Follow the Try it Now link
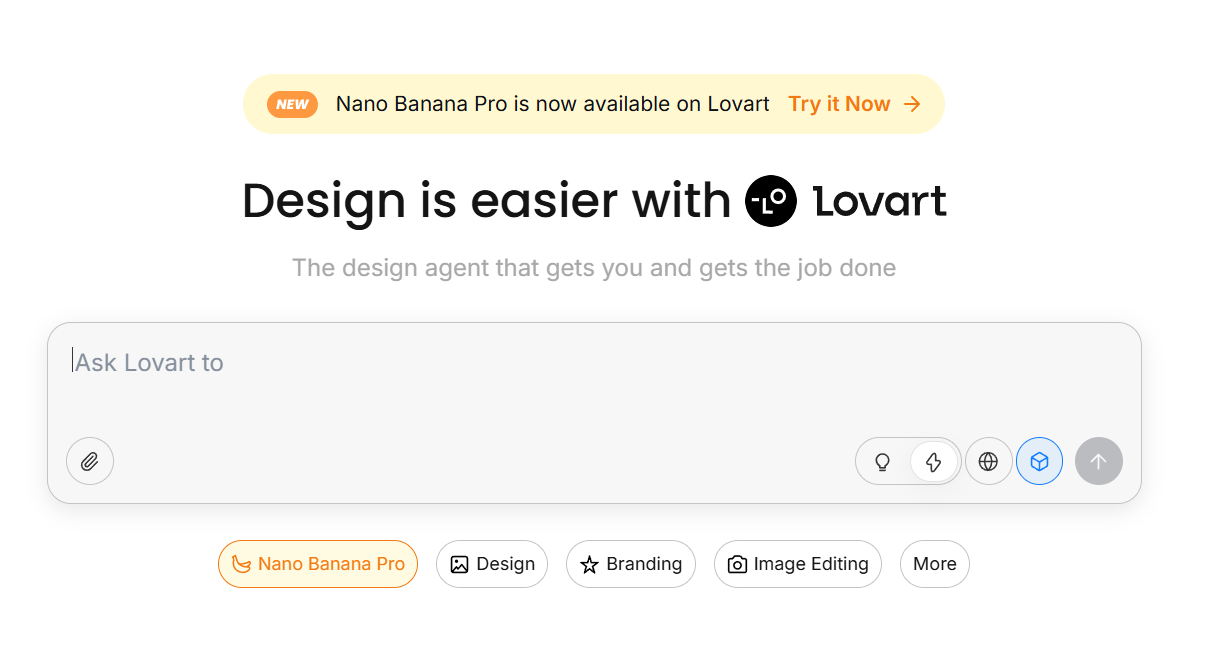The width and height of the screenshot is (1212, 657). 839,103
